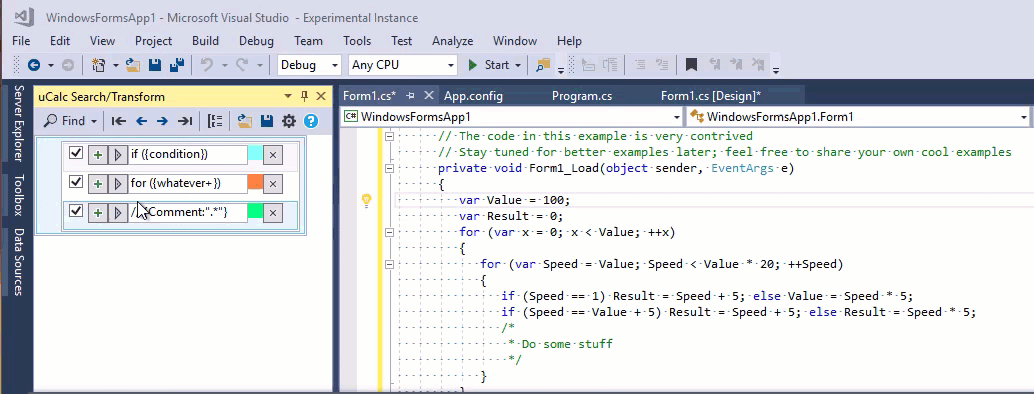Open the Analyze menu
Viewport: 1034px width, 394px height.
click(x=452, y=41)
